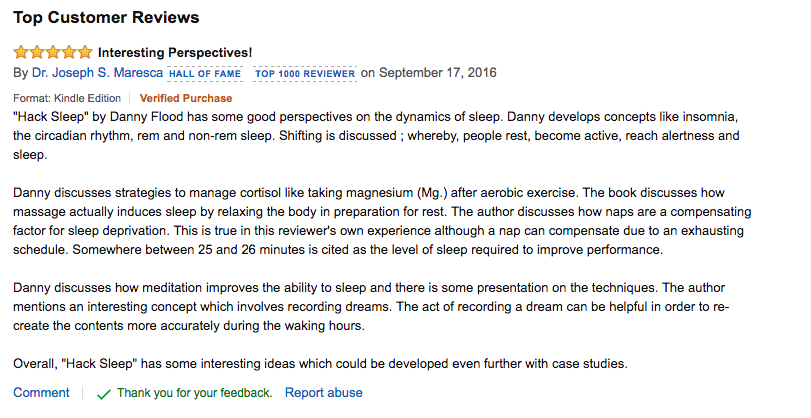Click the second gold rating star

[x=37, y=52]
